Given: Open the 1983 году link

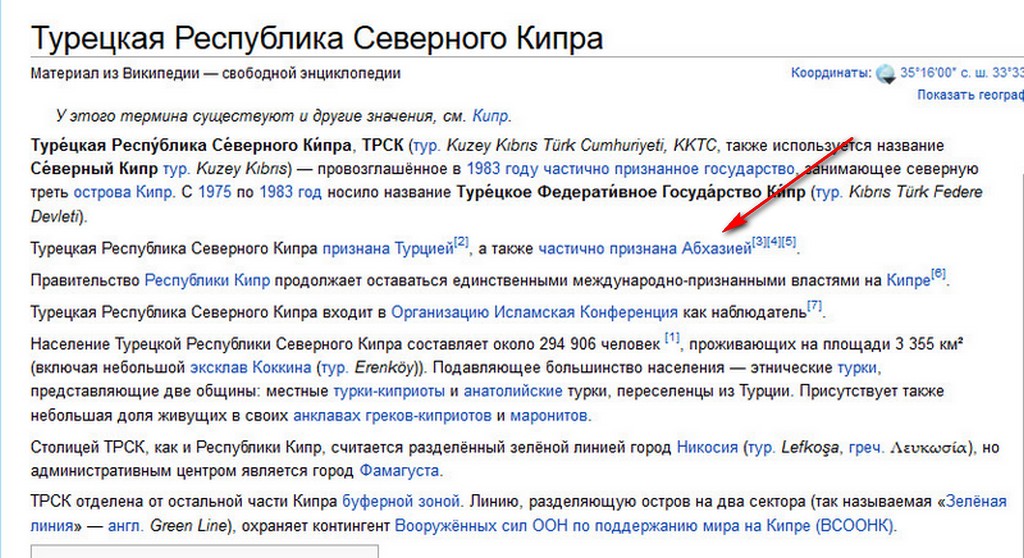Looking at the screenshot, I should [x=502, y=169].
